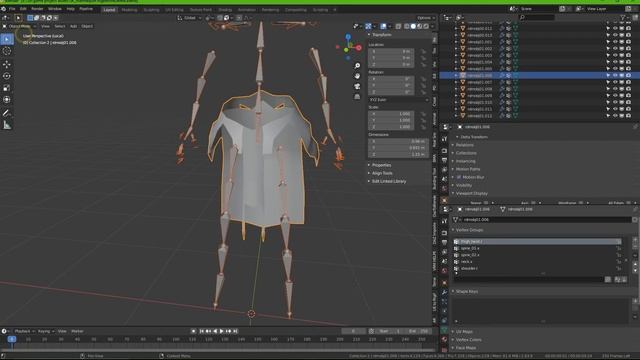Screen dimensions: 640x360
Task: Activate the Rotate tool in the toolbar
Action: [x=7, y=76]
